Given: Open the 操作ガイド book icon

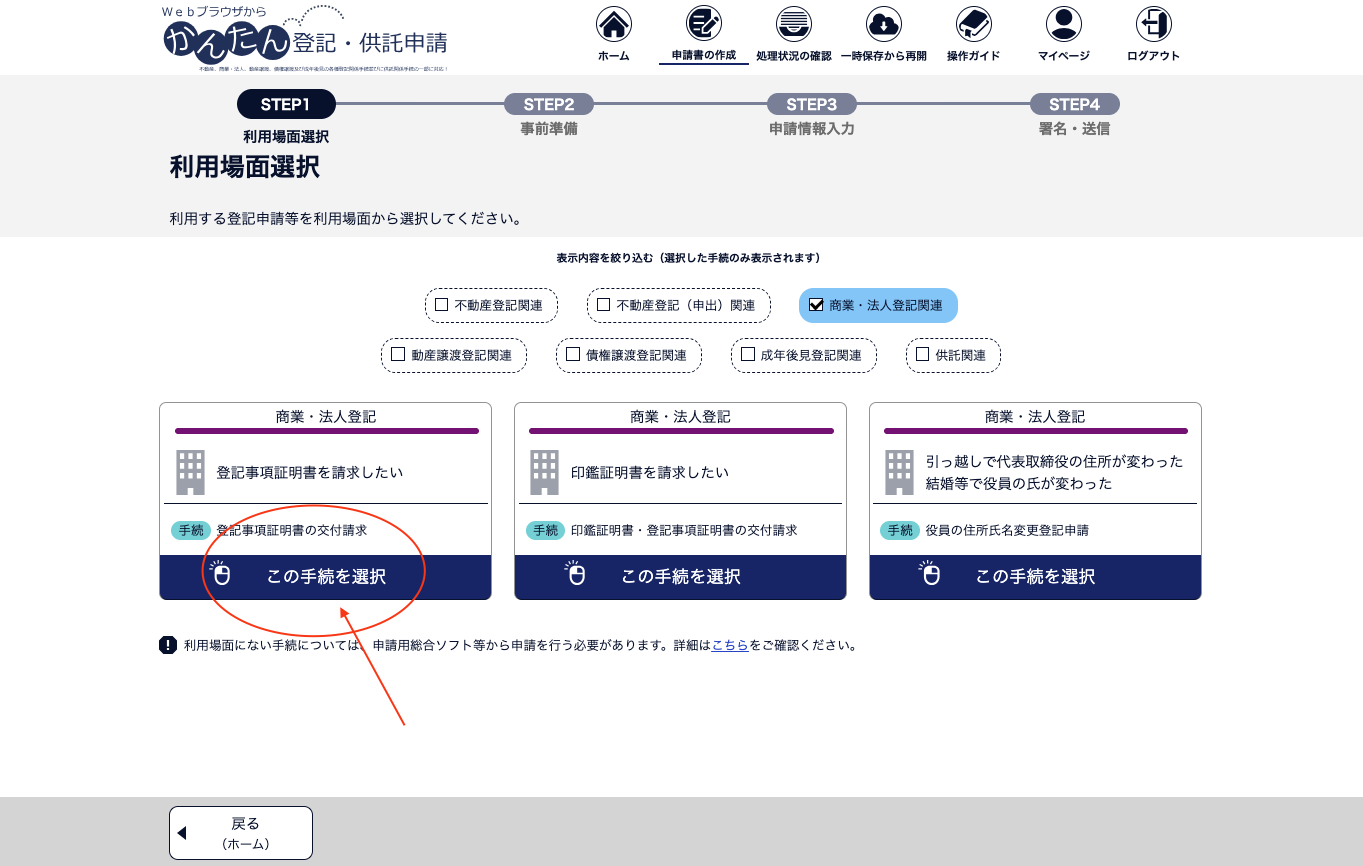Looking at the screenshot, I should [973, 24].
